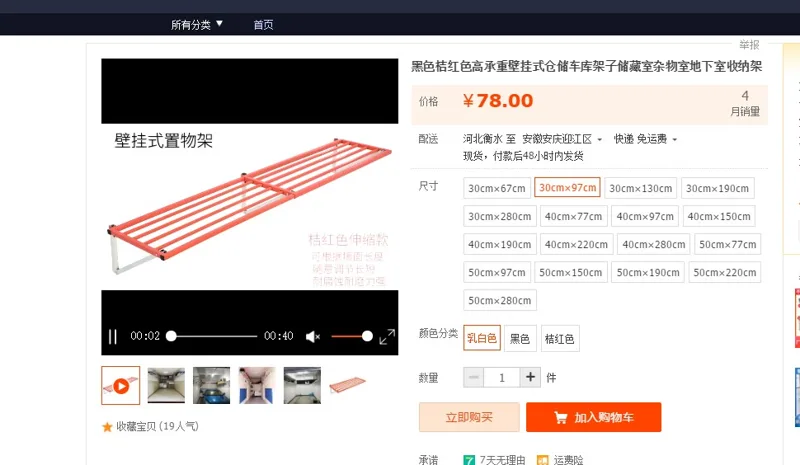Click the product title text
800x465 pixels.
[587, 66]
